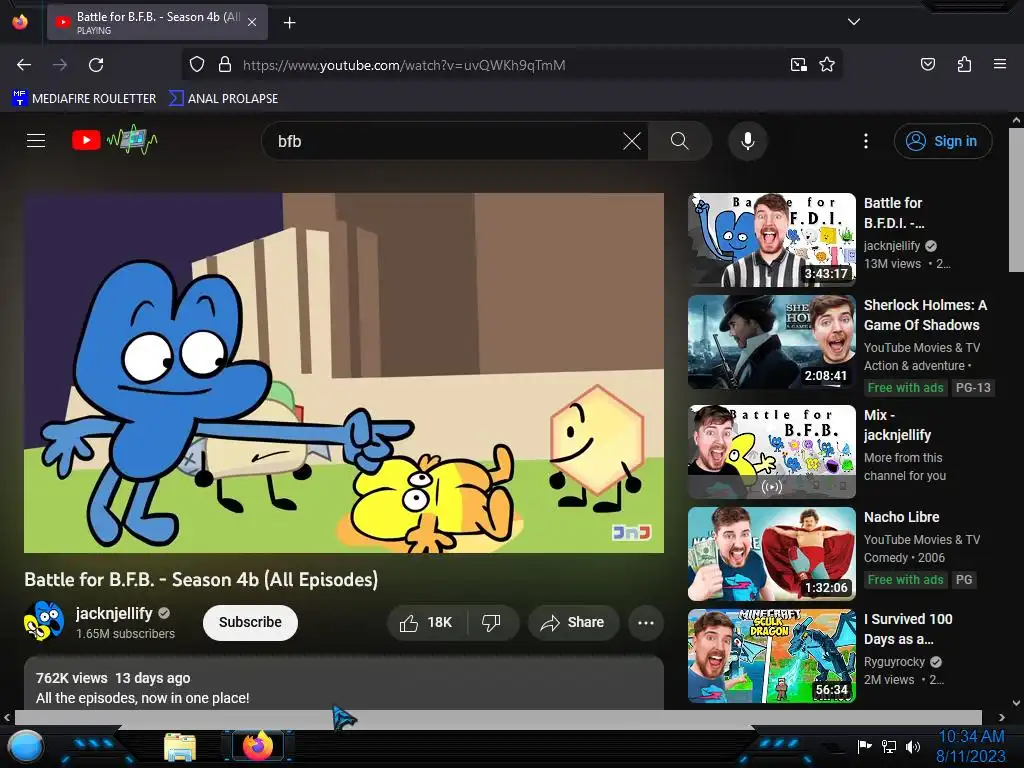The height and width of the screenshot is (768, 1024).
Task: Open YouTube settings three-dot menu
Action: click(865, 141)
